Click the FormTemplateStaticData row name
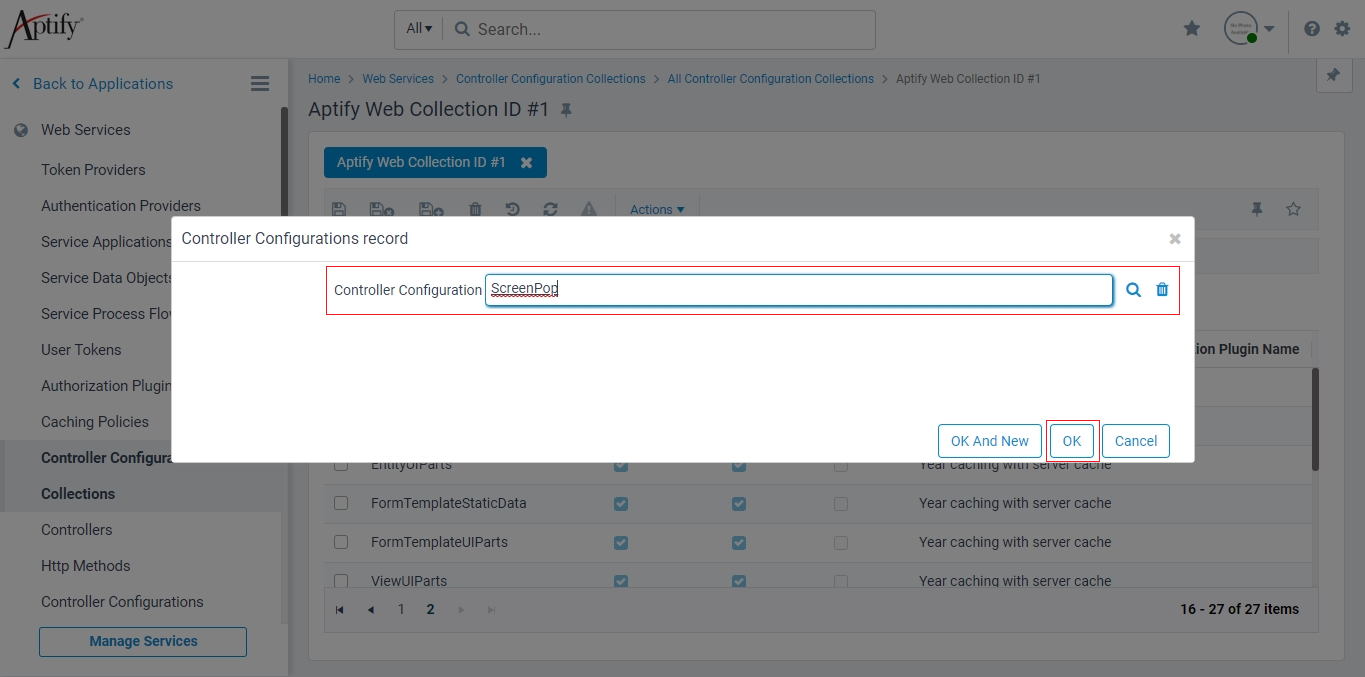The height and width of the screenshot is (677, 1365). point(448,503)
